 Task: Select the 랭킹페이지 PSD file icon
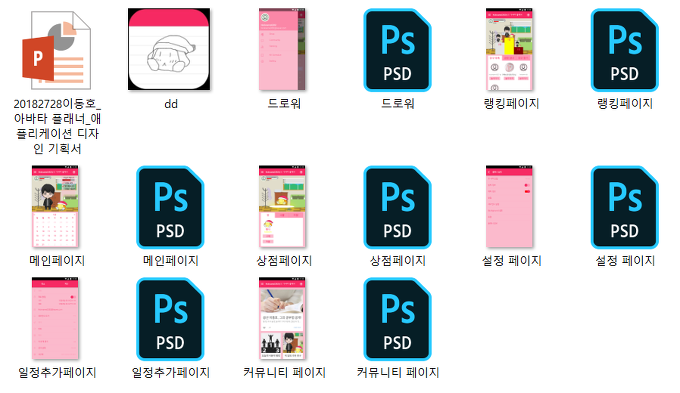624,50
